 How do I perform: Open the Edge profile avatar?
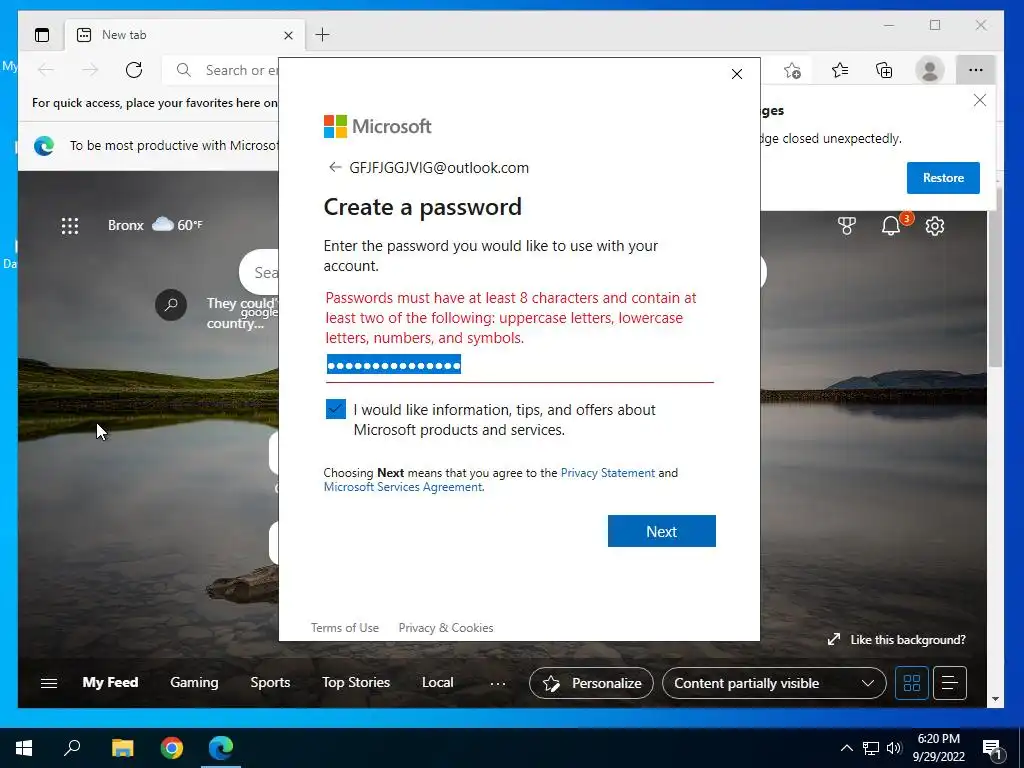tap(930, 70)
